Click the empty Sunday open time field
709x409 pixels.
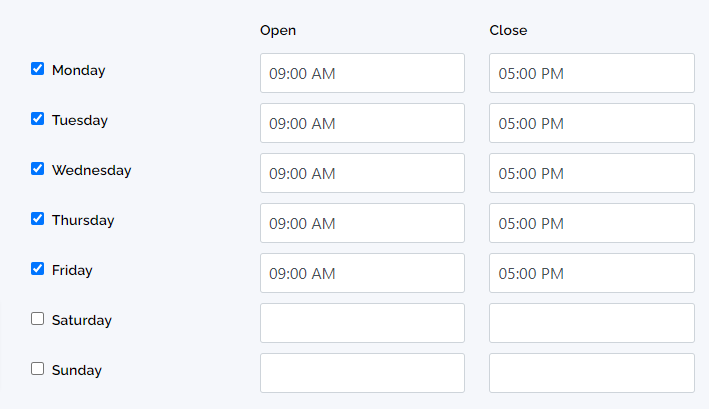[x=362, y=373]
